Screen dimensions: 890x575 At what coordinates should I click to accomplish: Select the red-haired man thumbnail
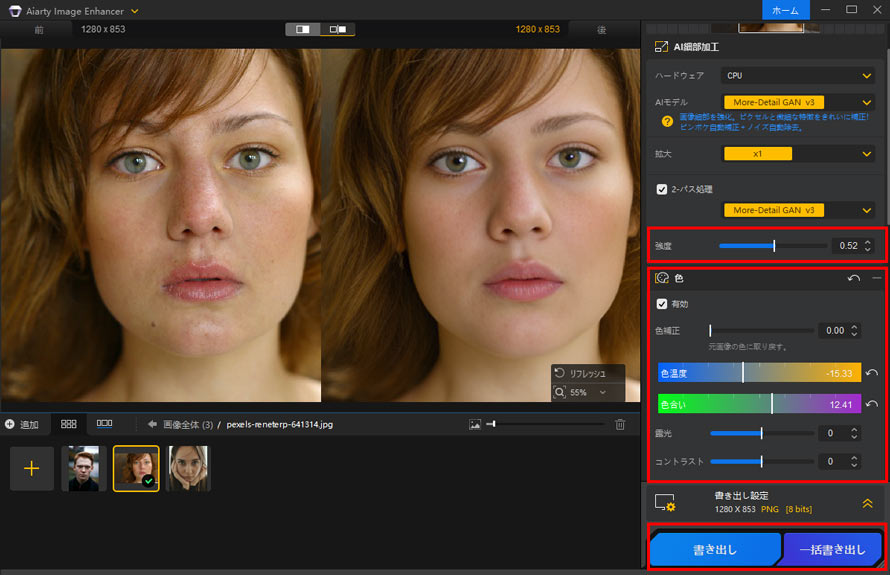click(83, 468)
